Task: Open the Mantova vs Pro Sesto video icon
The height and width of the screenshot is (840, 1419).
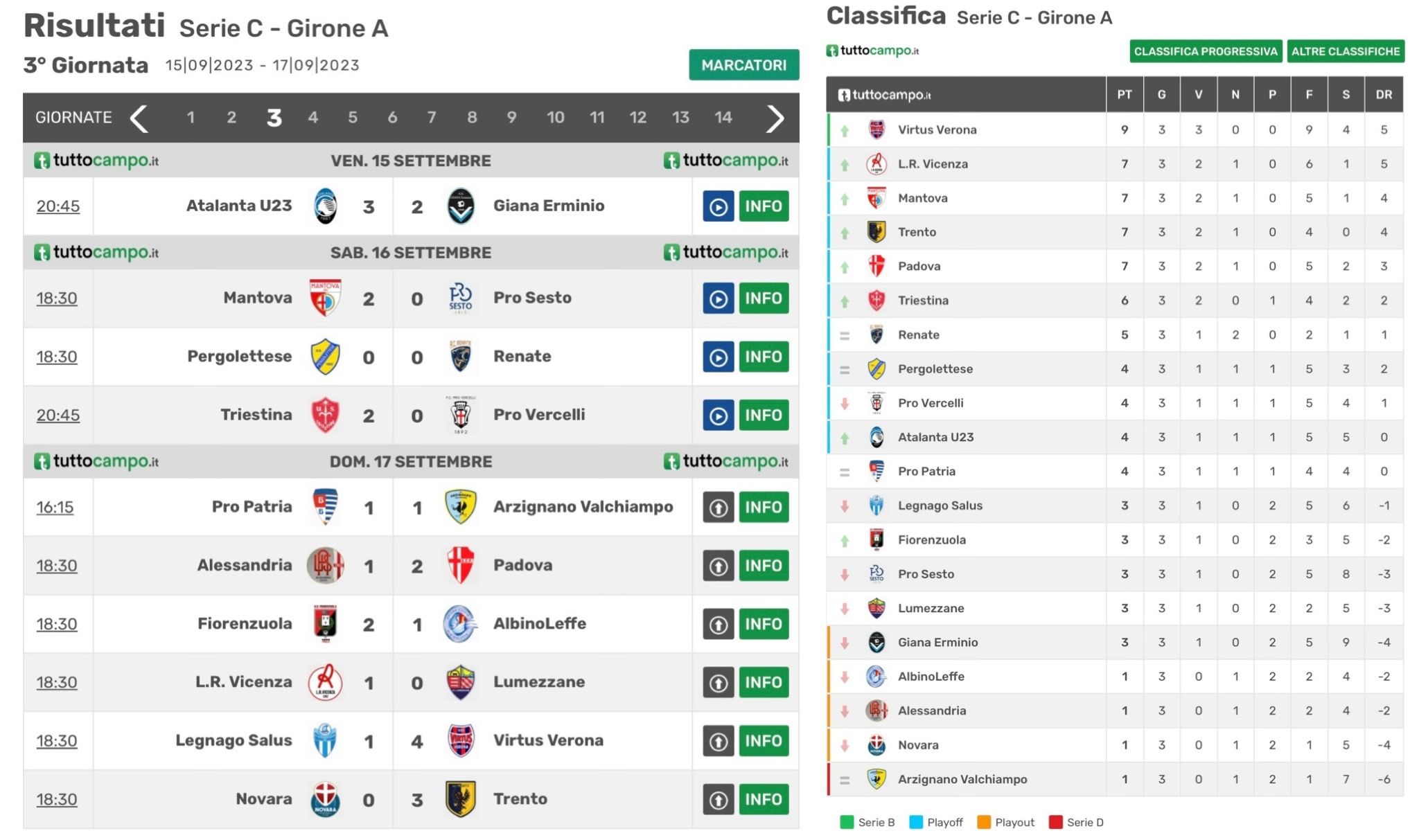Action: 718,298
